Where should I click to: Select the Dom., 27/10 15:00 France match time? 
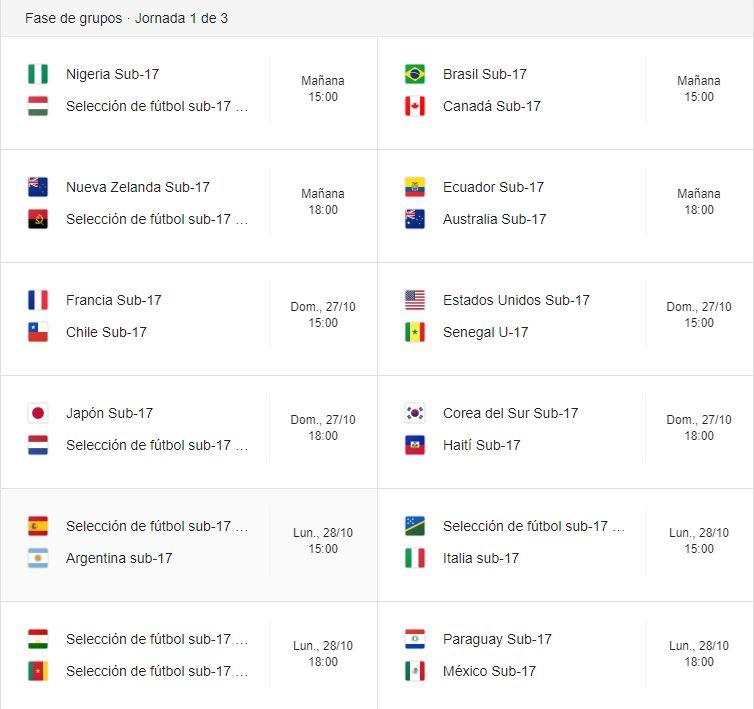pyautogui.click(x=323, y=315)
